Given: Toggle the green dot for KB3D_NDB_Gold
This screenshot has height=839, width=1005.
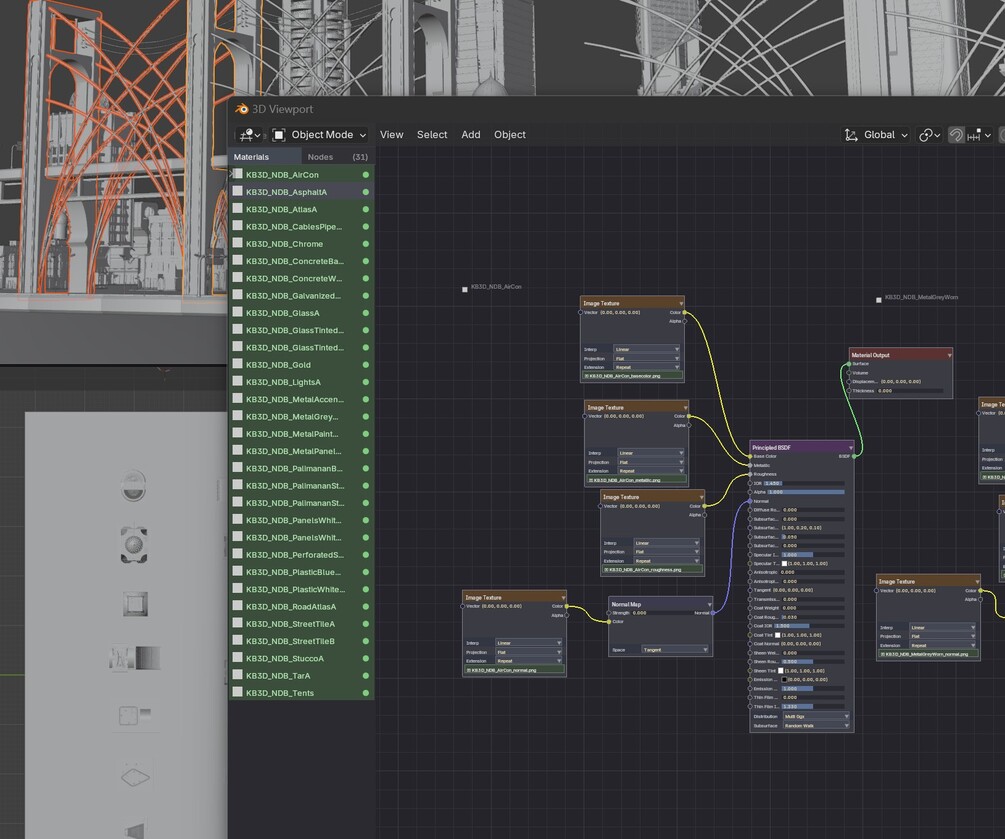Looking at the screenshot, I should [365, 365].
